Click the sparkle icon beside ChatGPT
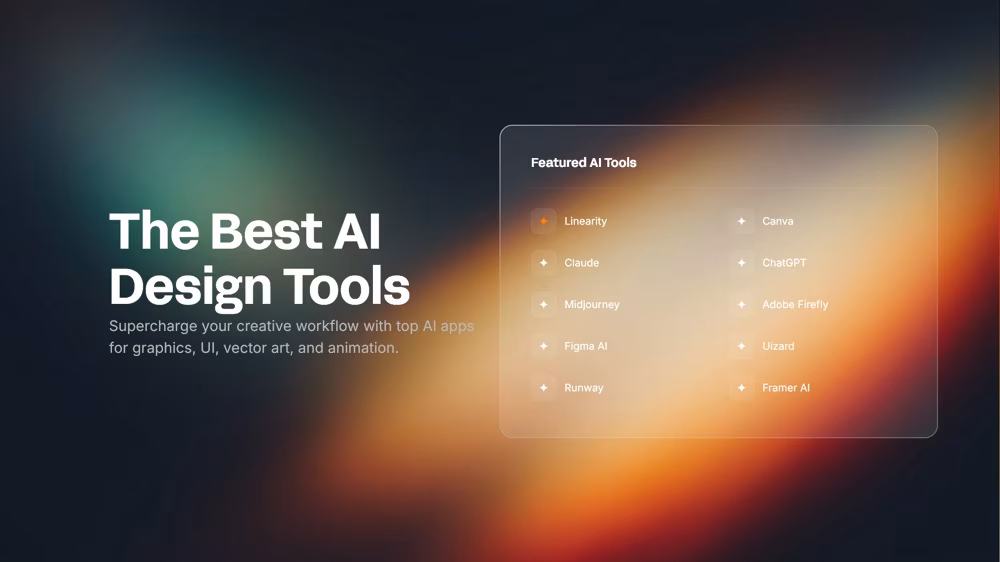 pyautogui.click(x=741, y=263)
